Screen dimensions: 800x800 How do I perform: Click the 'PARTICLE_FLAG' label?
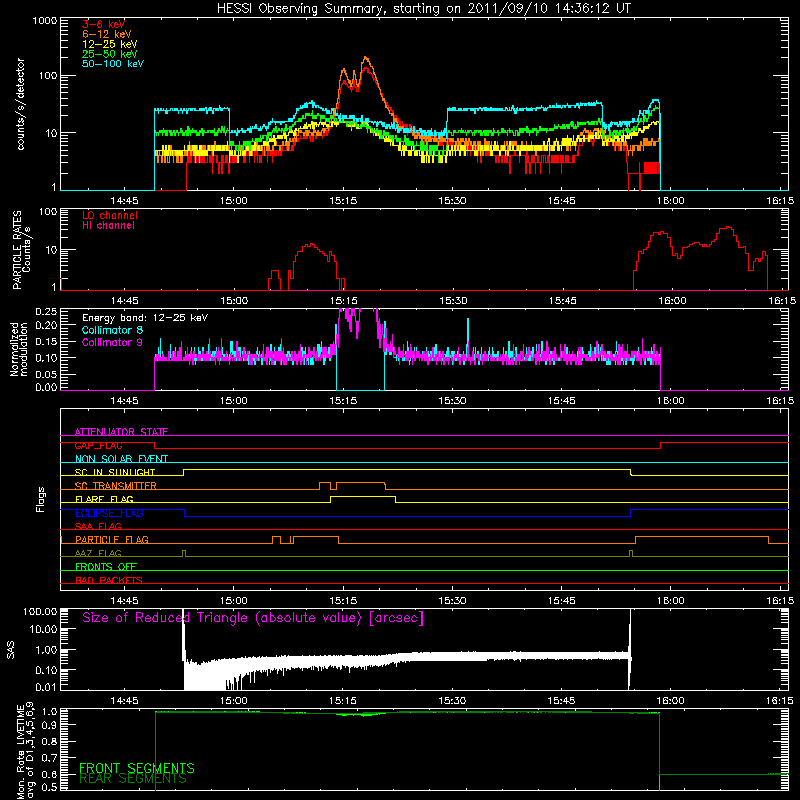(x=112, y=540)
